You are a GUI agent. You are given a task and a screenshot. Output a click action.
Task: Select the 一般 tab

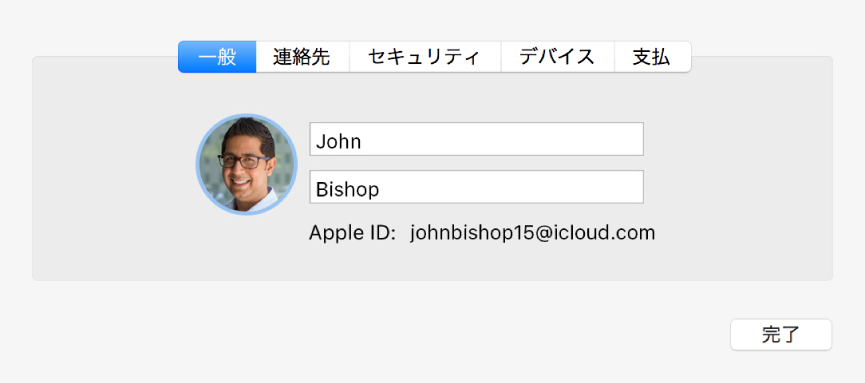pyautogui.click(x=217, y=57)
